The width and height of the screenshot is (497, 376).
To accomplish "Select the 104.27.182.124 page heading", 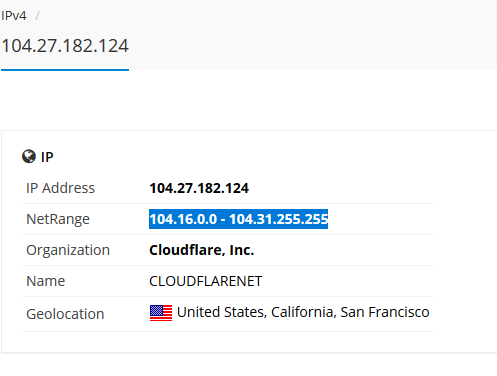I will (x=65, y=46).
